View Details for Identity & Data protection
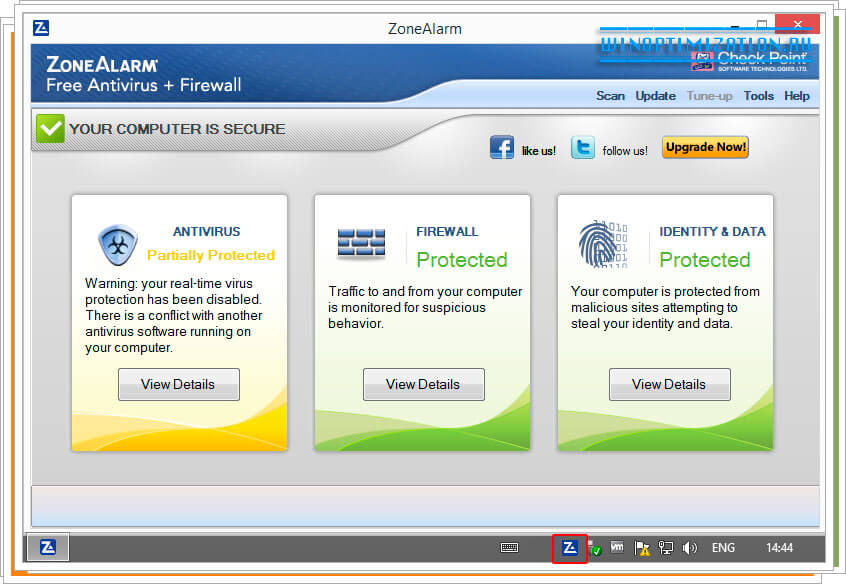The image size is (846, 584). (x=669, y=384)
